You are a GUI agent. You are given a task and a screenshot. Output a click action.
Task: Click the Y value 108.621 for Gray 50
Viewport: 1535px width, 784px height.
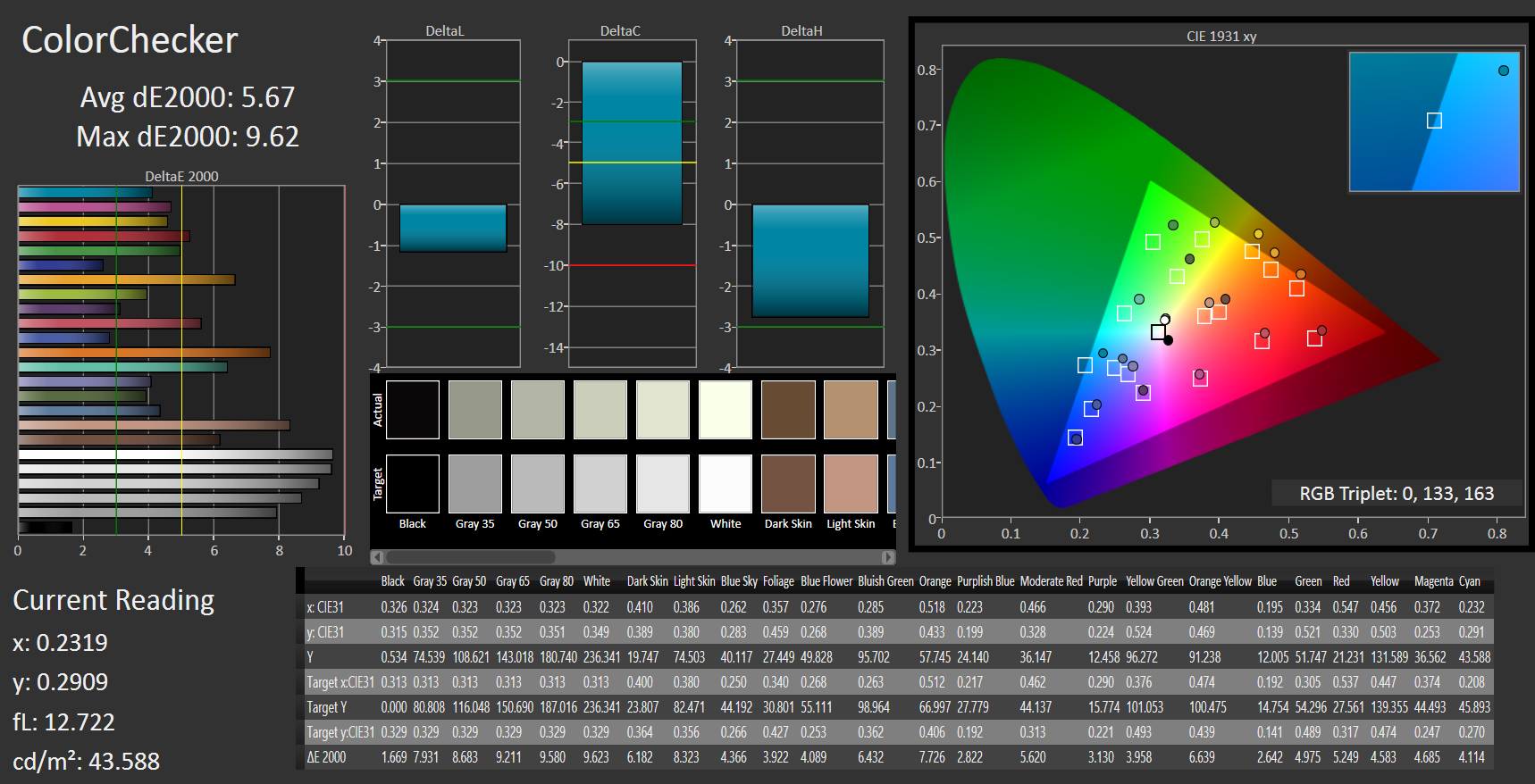(471, 657)
